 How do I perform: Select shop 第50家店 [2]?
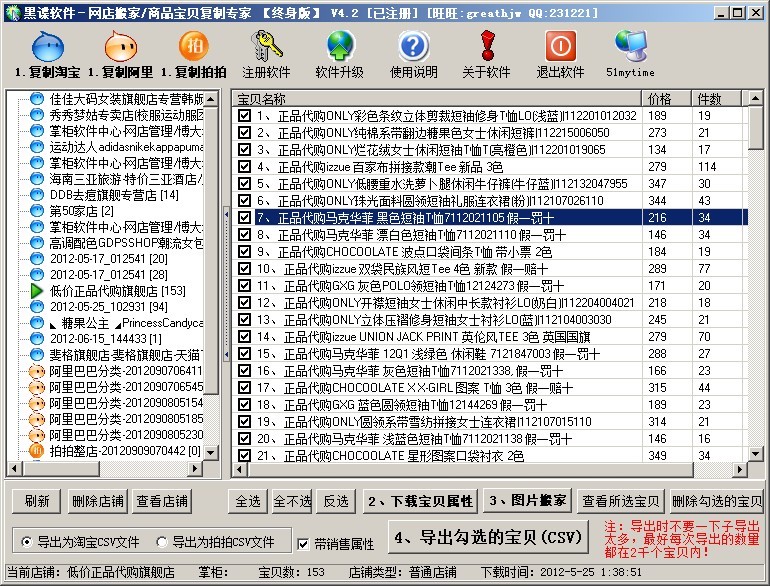[x=82, y=211]
